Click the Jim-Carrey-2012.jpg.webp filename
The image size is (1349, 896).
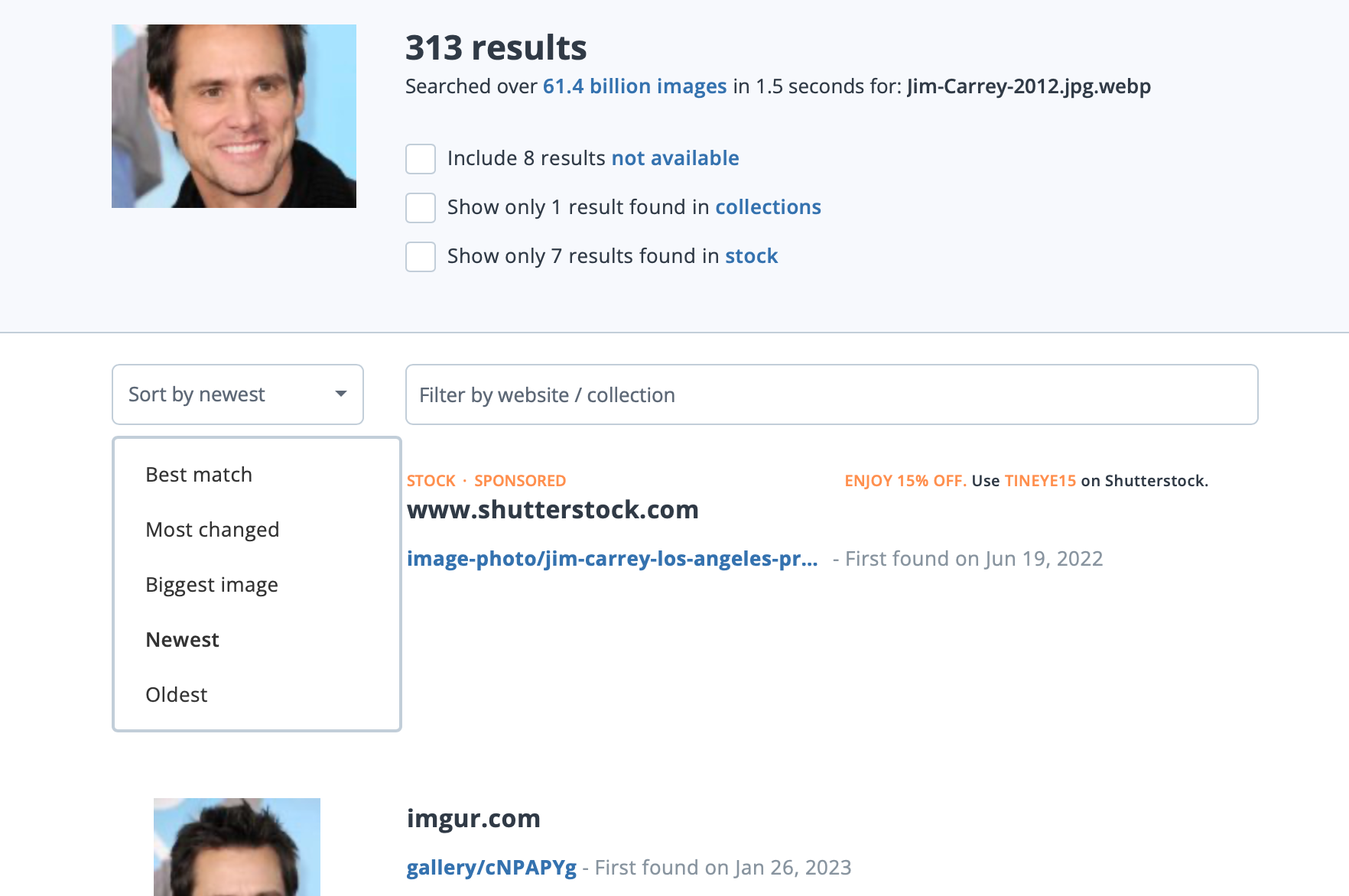pos(1029,86)
